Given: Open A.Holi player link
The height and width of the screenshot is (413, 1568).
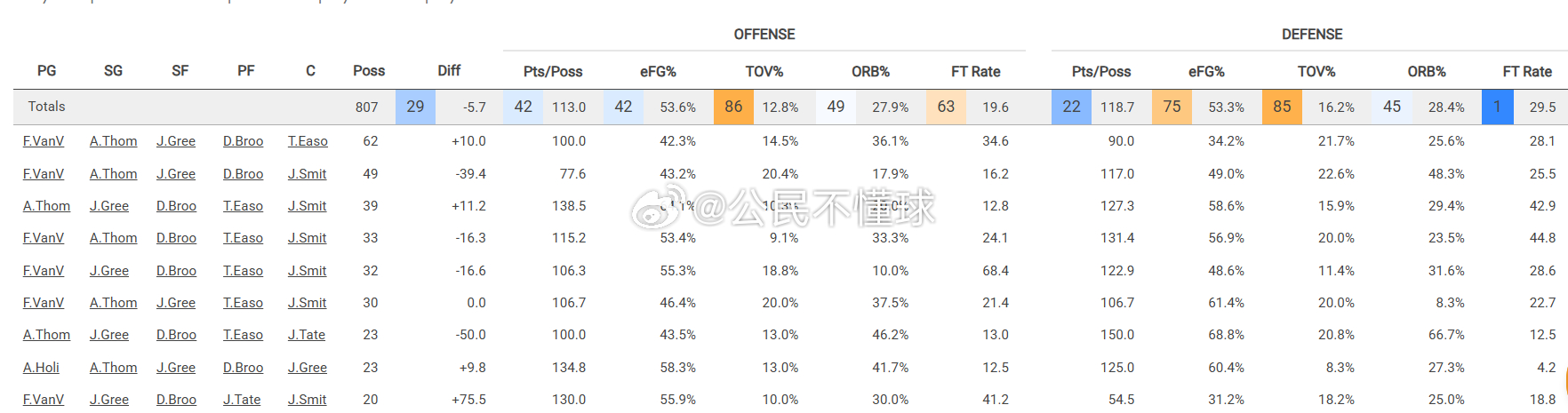Looking at the screenshot, I should click(x=41, y=368).
